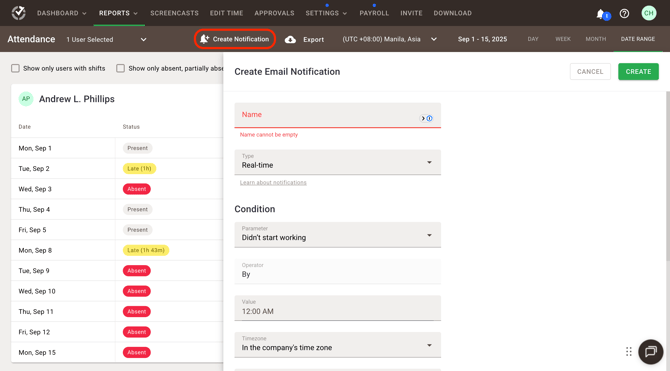Click the grid dots drag handle icon

629,351
